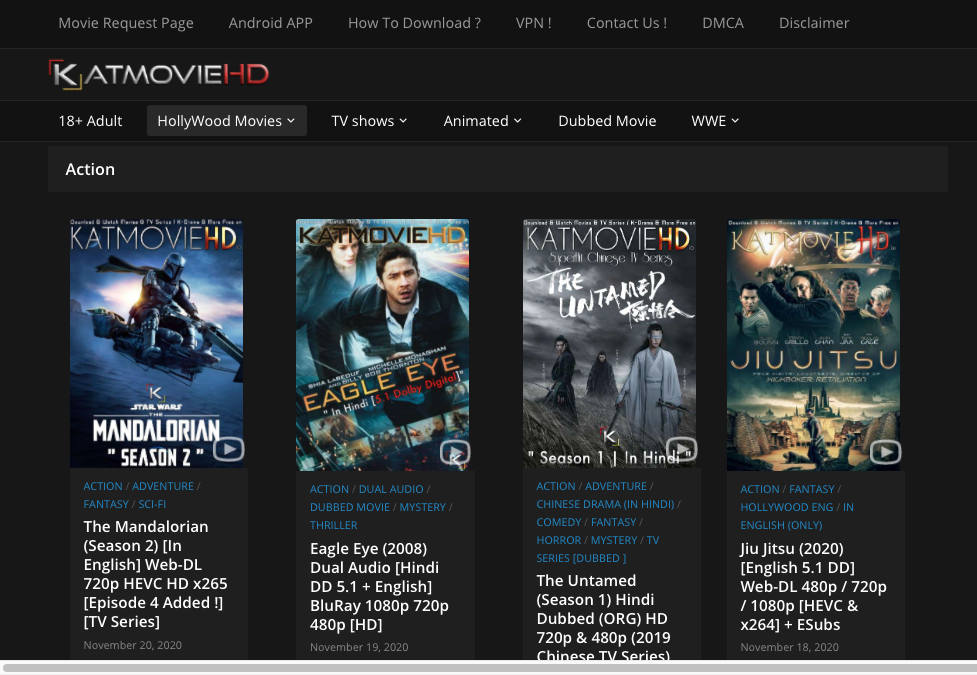The height and width of the screenshot is (675, 977).
Task: Click THRILLER category tag
Action: click(333, 525)
